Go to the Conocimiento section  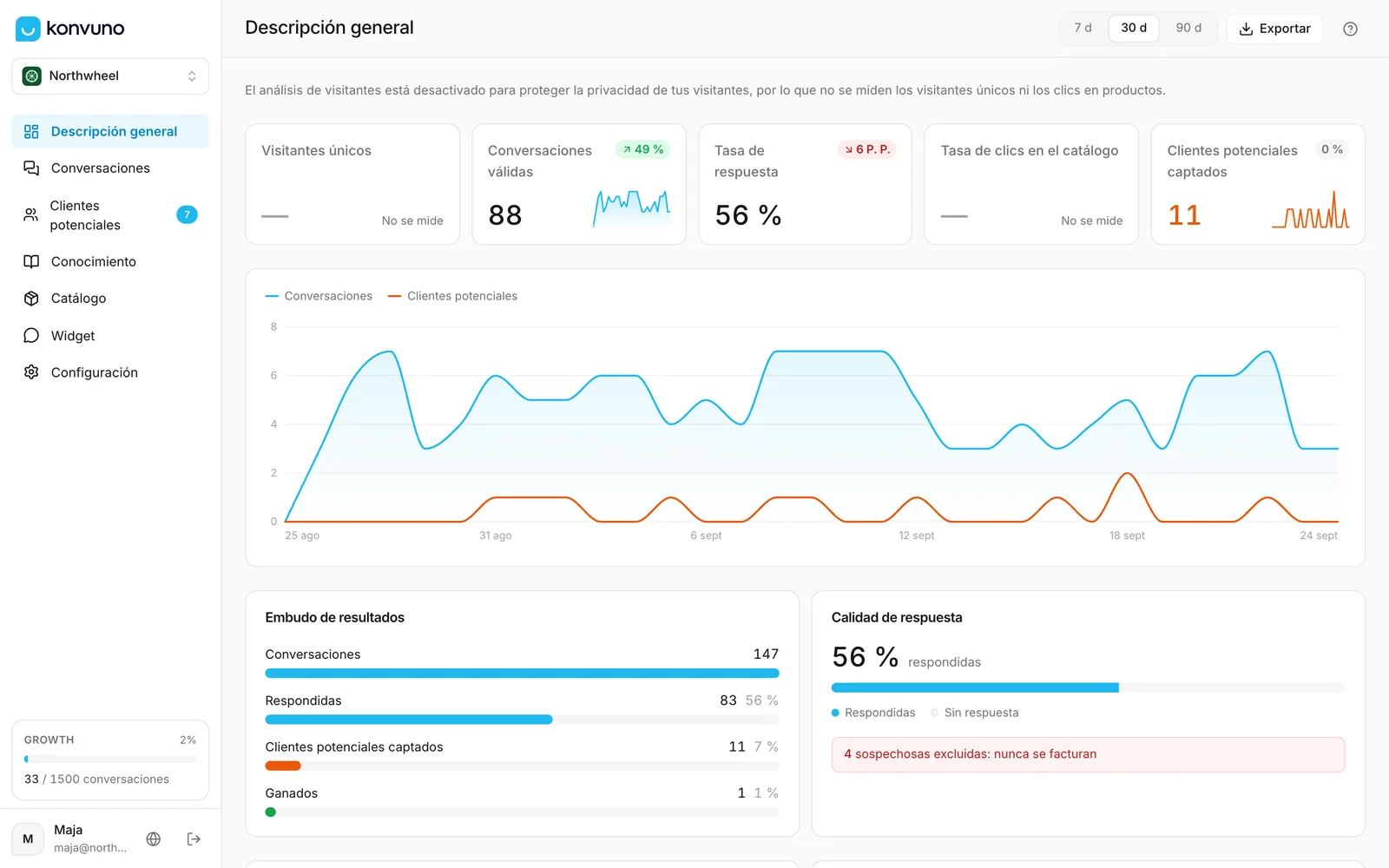[x=110, y=261]
